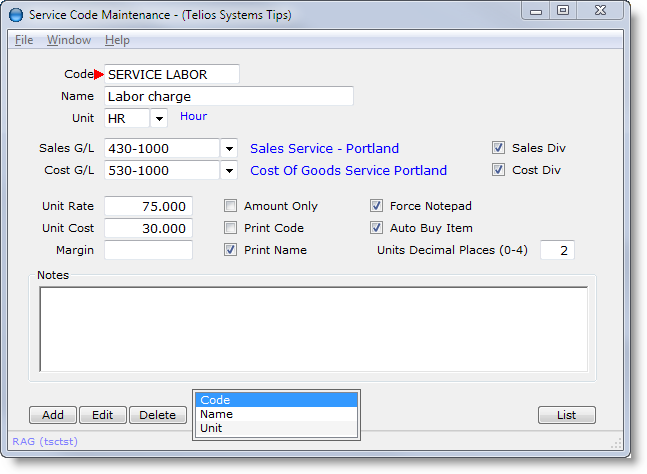Open the Help menu
Screen dimensions: 647x474
tap(117, 40)
